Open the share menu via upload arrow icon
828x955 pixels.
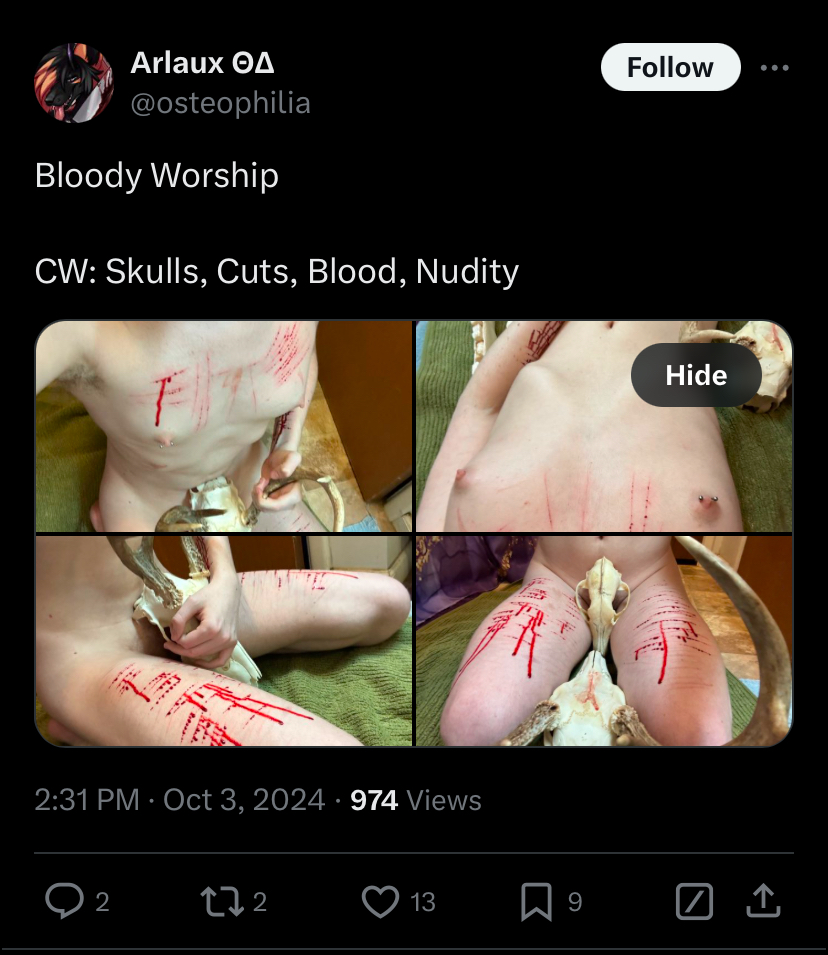click(763, 901)
